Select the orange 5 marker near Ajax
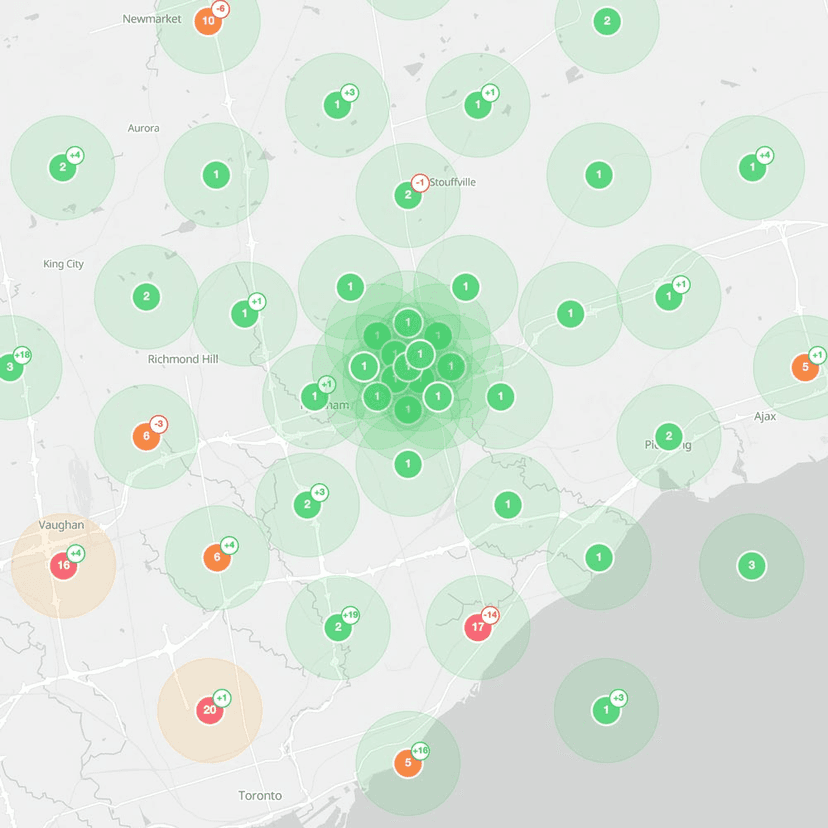 (805, 368)
